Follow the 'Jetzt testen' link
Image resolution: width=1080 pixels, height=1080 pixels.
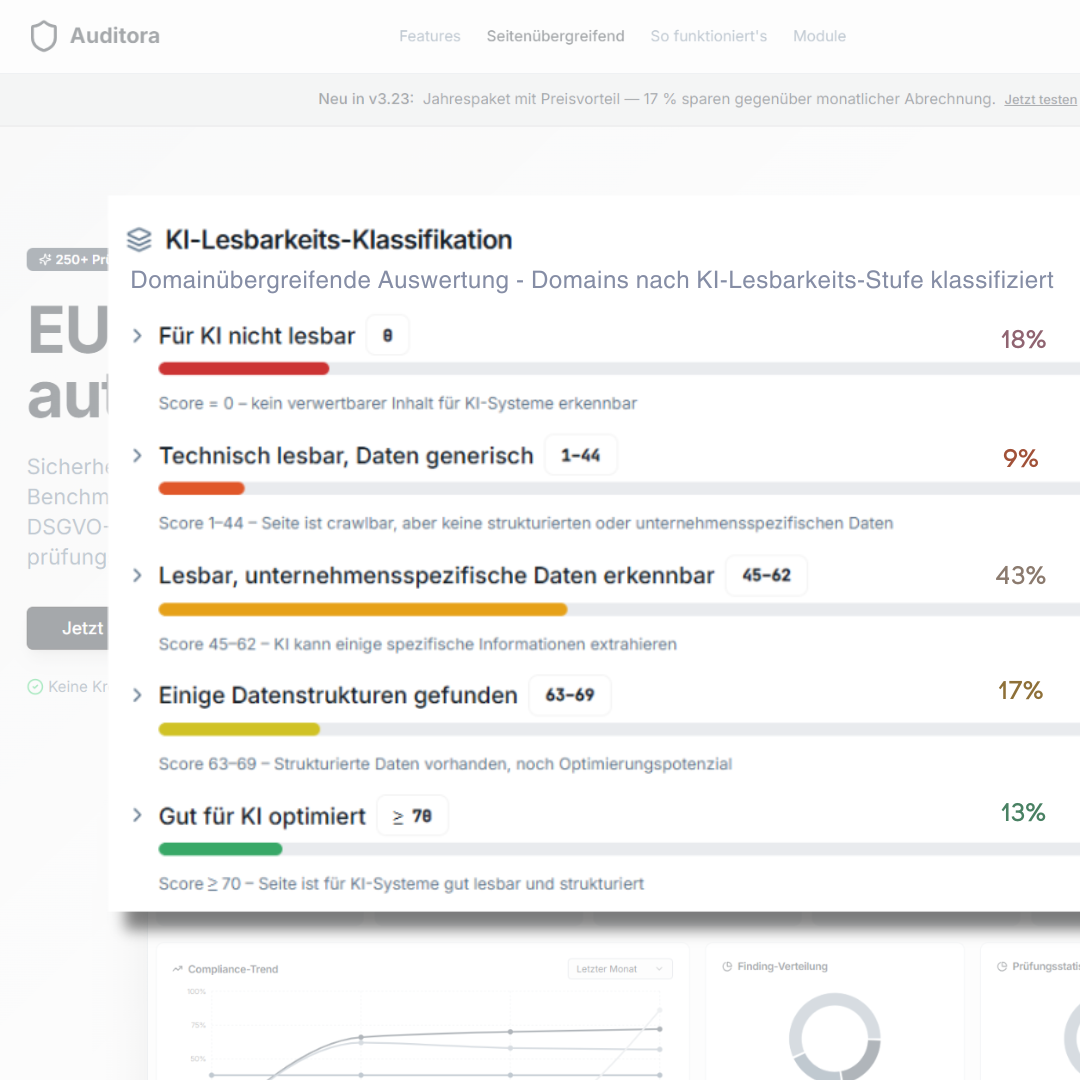(x=1040, y=100)
